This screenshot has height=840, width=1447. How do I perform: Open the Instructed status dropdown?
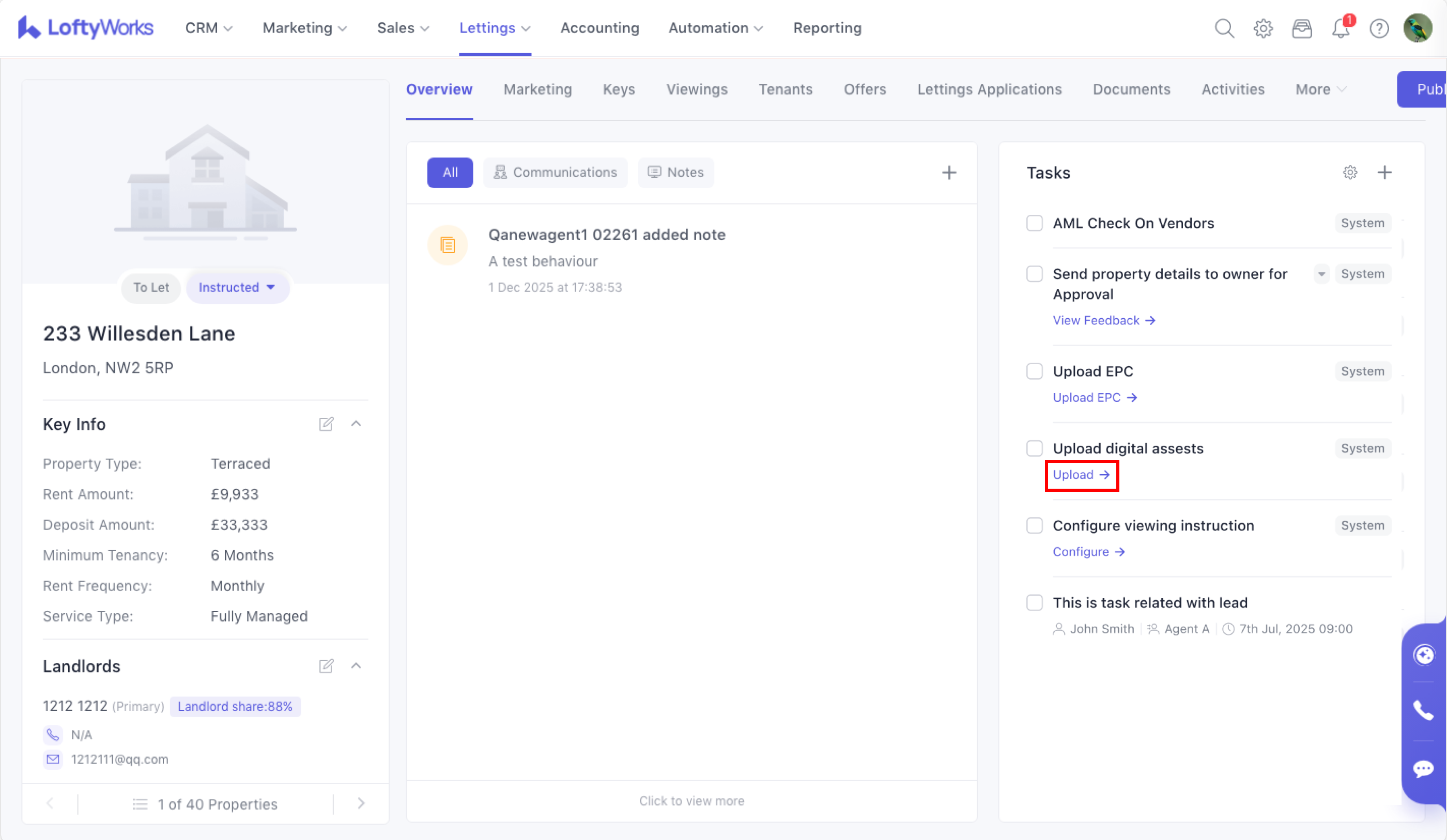click(237, 287)
